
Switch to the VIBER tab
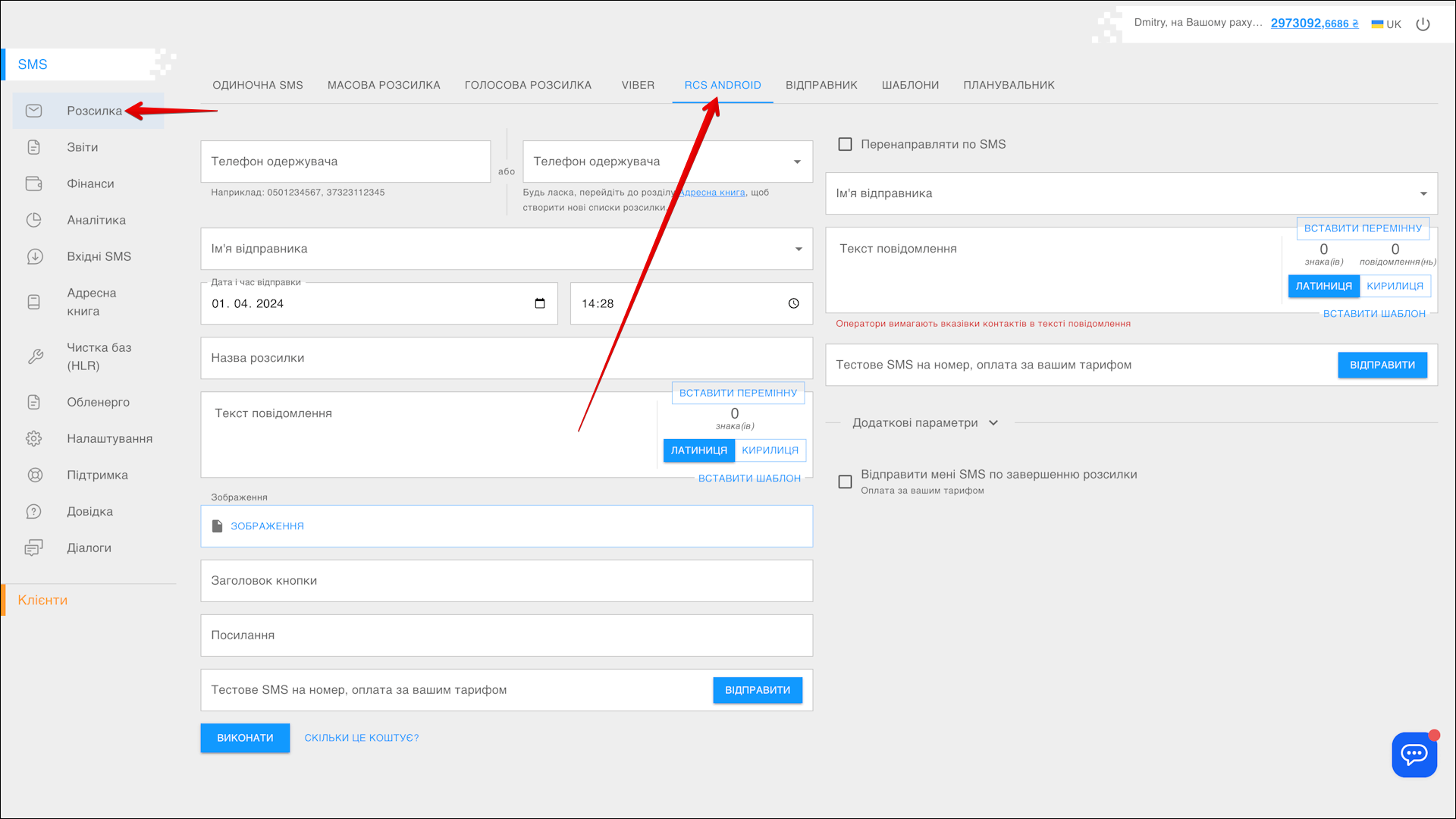point(638,85)
